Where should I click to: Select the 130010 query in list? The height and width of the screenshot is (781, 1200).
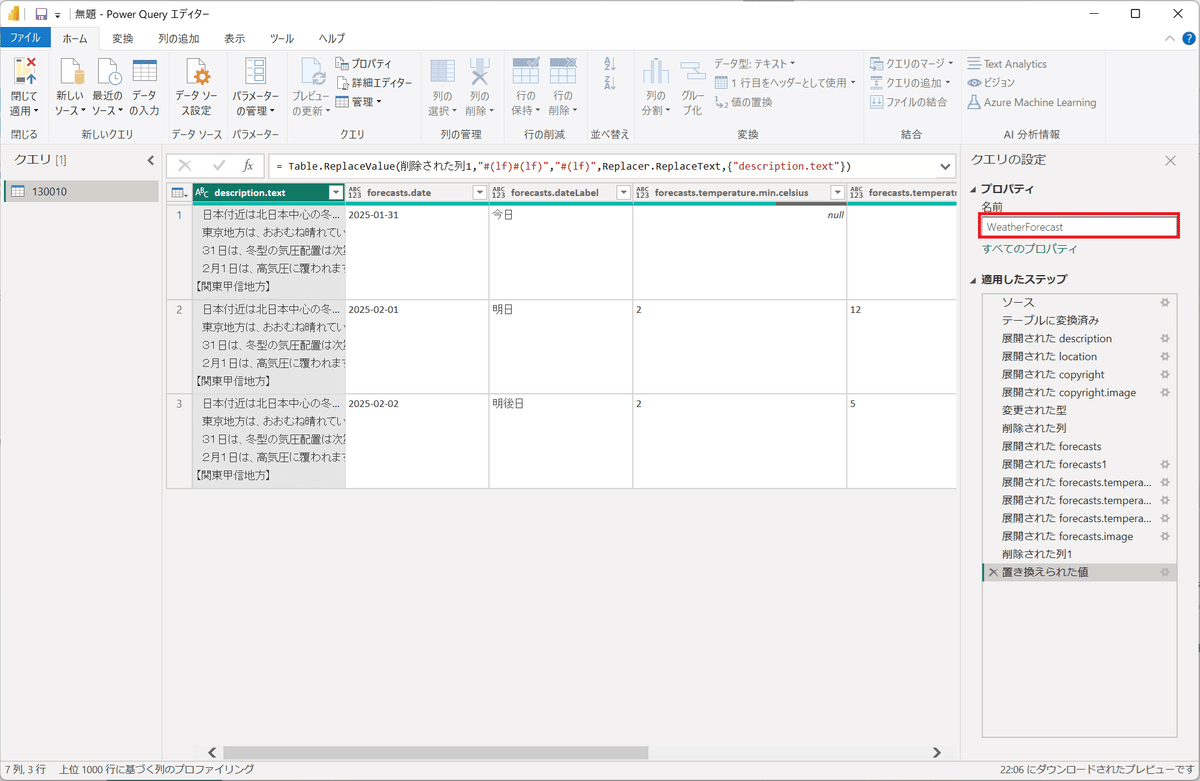click(x=81, y=191)
